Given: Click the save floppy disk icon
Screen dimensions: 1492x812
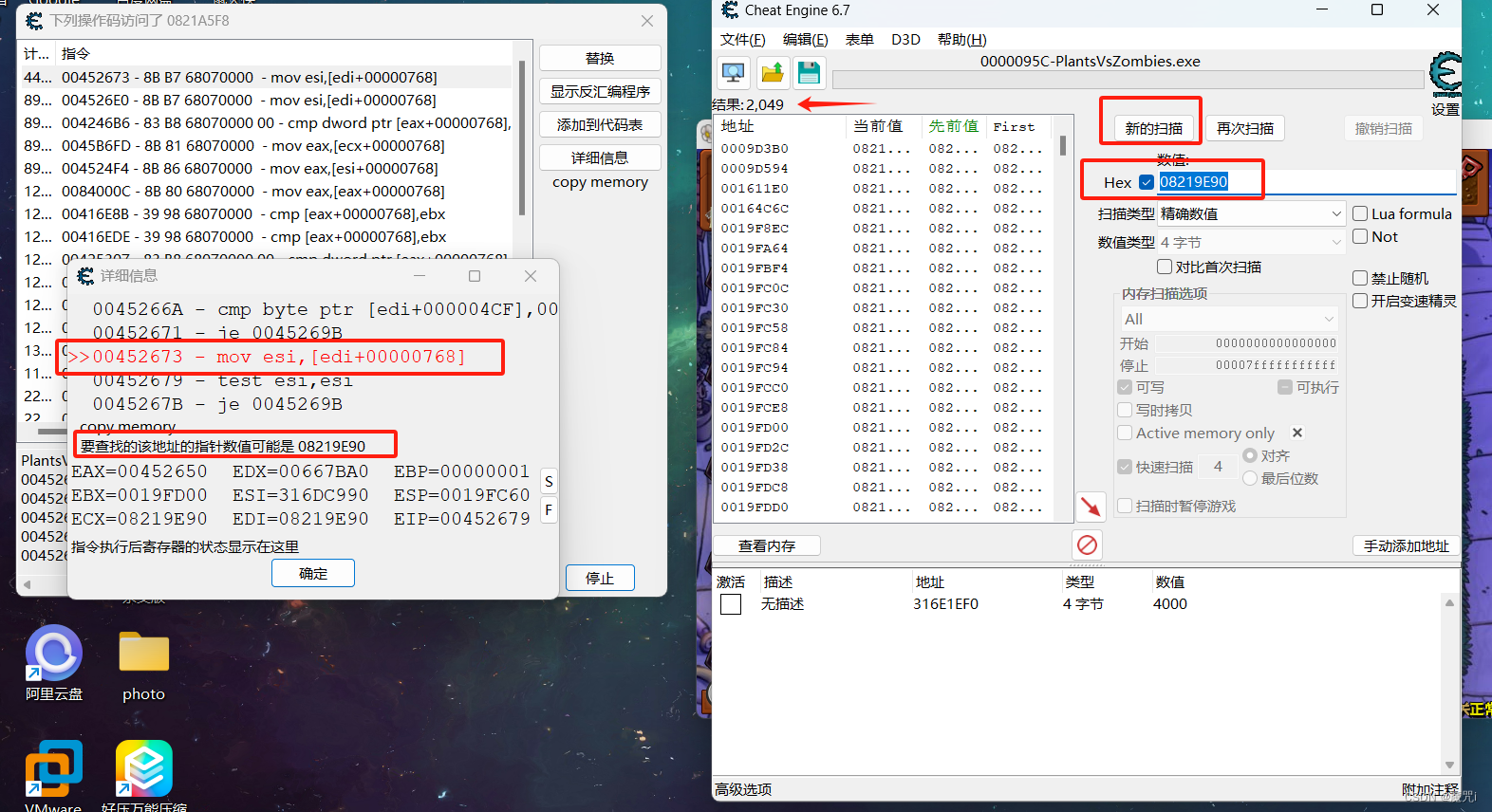Looking at the screenshot, I should pos(809,73).
